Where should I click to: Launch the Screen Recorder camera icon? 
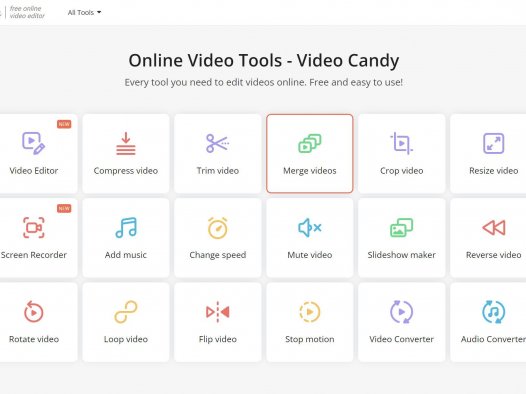click(34, 228)
